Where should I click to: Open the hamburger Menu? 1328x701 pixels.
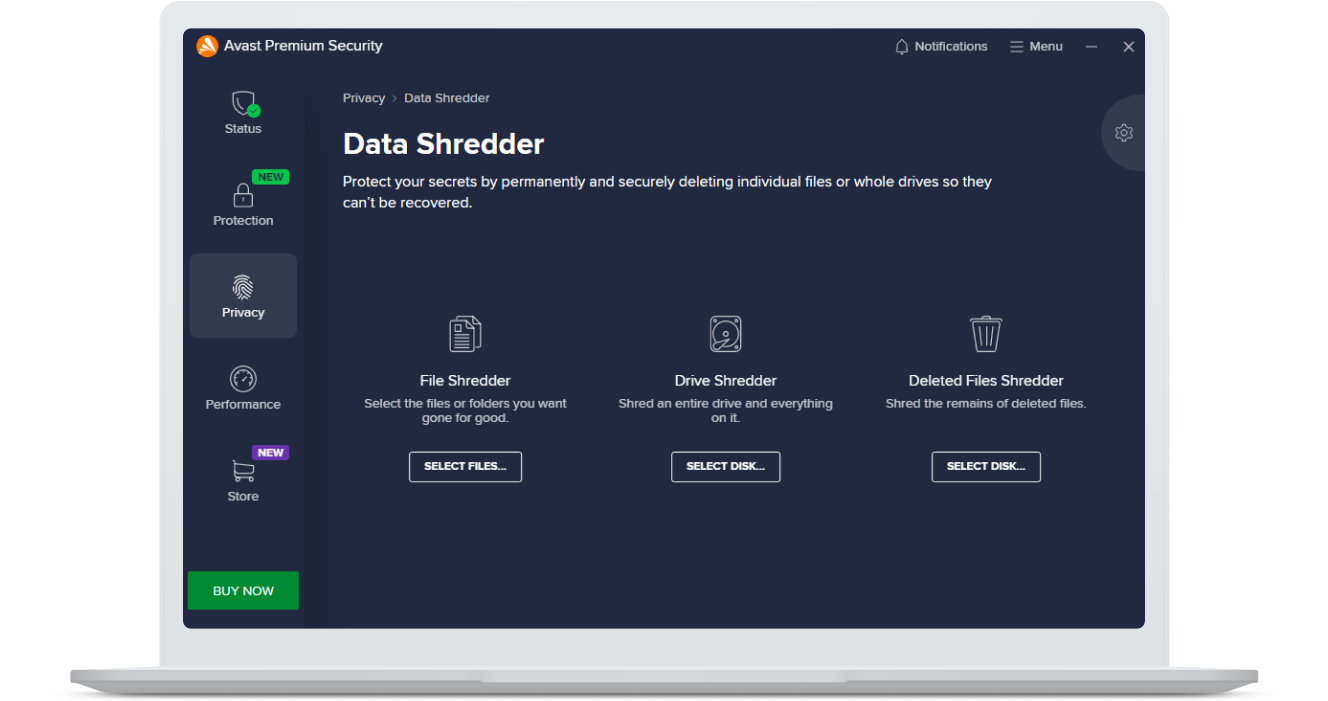(x=1036, y=47)
